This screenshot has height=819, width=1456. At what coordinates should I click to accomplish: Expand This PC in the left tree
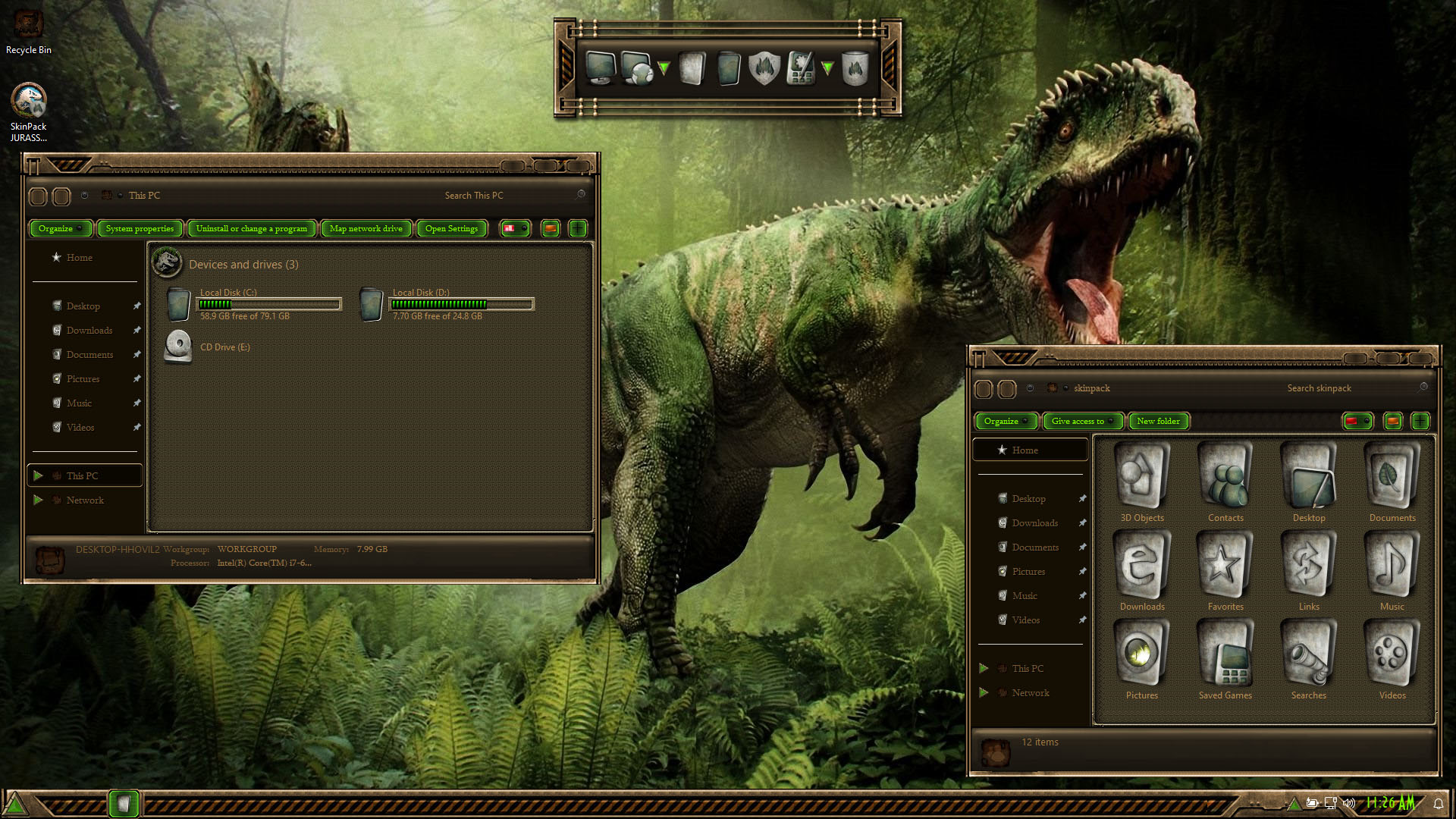coord(38,475)
